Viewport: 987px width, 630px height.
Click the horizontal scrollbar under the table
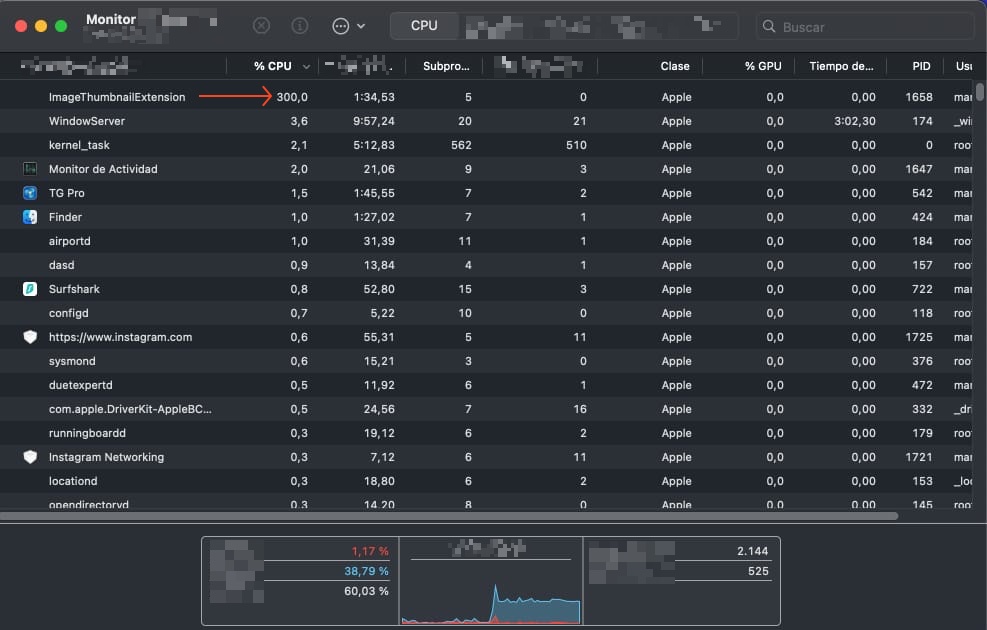[450, 516]
